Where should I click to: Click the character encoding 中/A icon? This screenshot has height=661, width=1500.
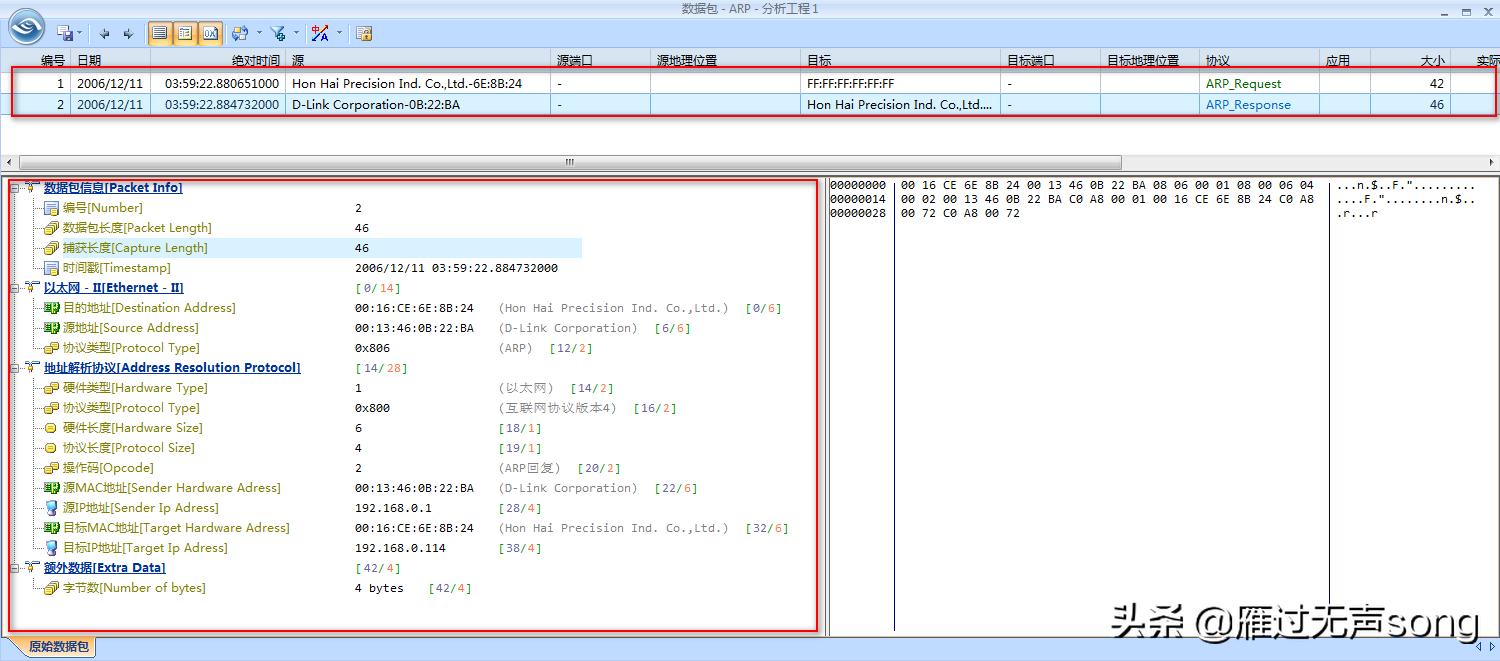pos(320,33)
